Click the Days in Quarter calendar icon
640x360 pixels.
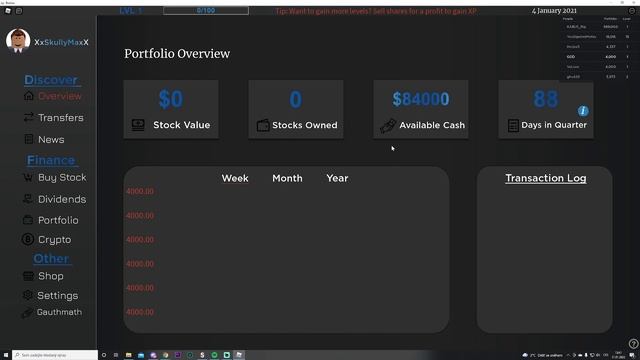(x=513, y=125)
